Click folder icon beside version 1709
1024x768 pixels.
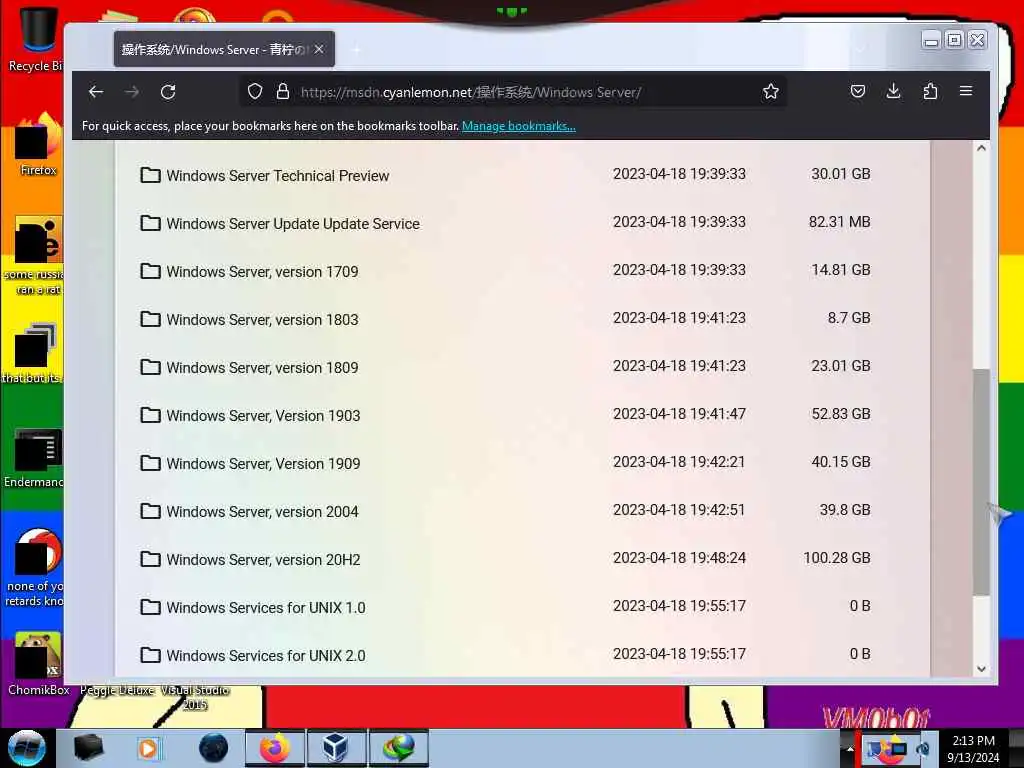coord(150,271)
